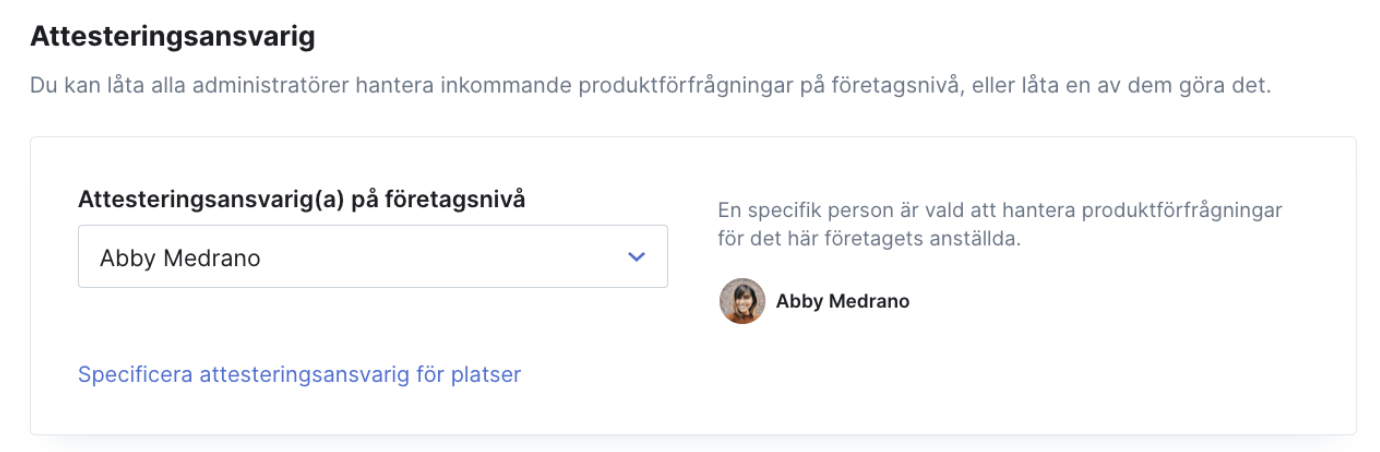Open Specificera attesteringsansvarig för platser link
This screenshot has width=1380, height=452.
(299, 375)
